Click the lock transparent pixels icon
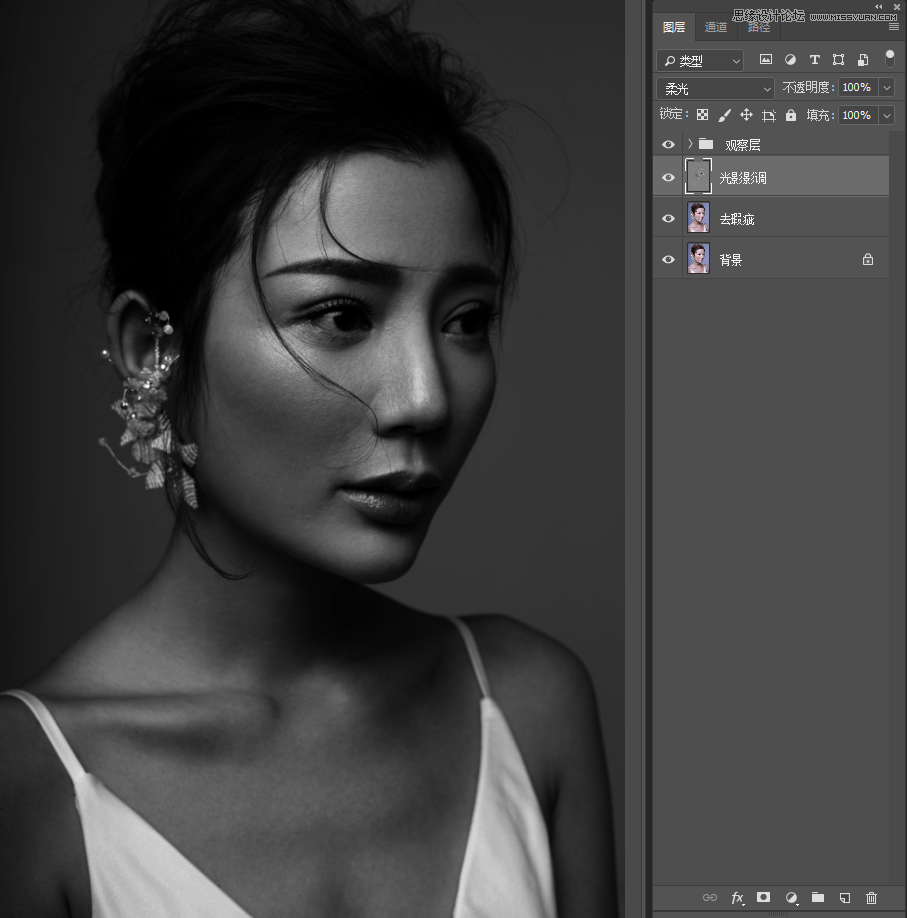907x918 pixels. point(702,116)
